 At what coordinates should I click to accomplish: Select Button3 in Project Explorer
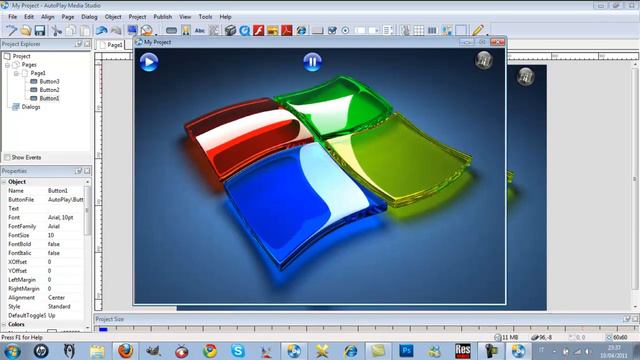(x=49, y=82)
